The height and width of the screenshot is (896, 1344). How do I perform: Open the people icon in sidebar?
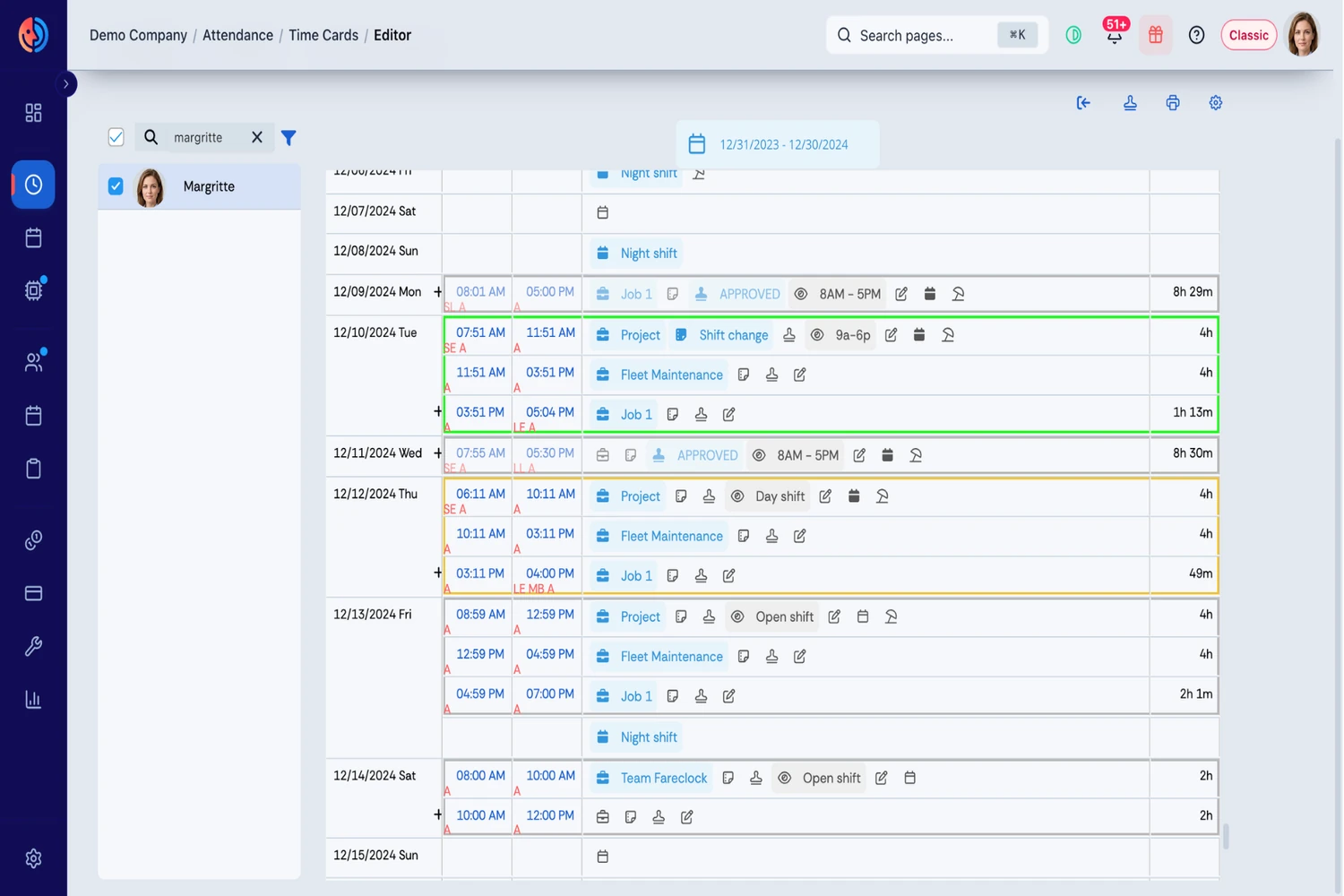point(33,361)
